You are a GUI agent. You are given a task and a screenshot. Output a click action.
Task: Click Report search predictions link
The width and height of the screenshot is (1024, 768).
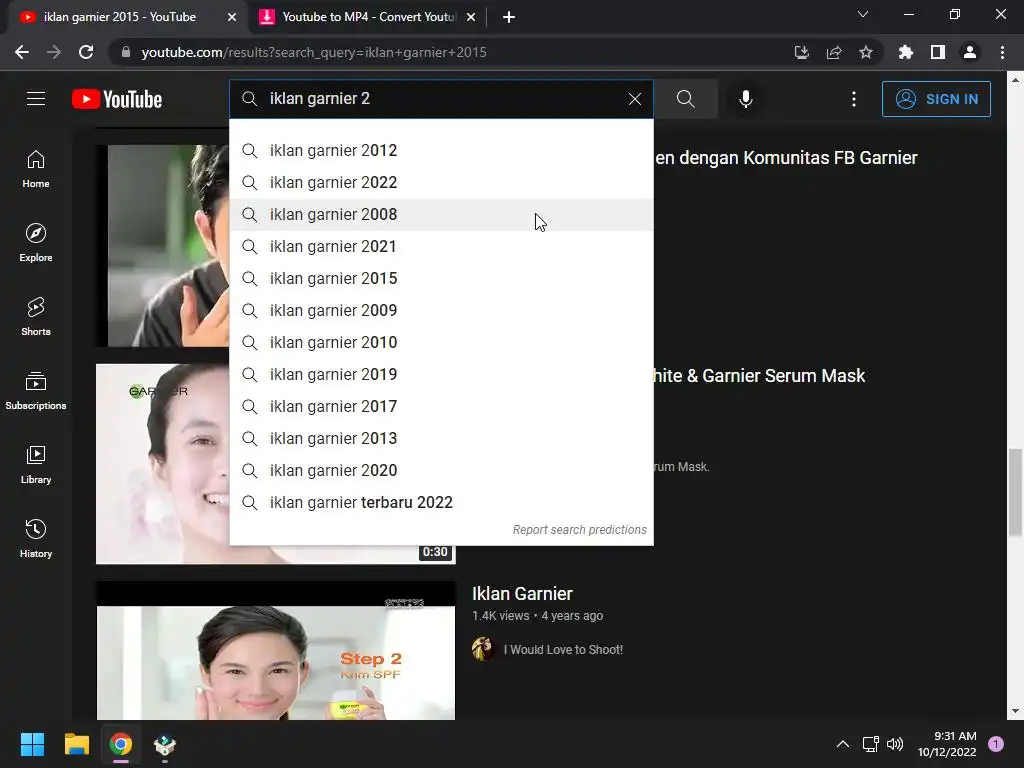pos(579,530)
